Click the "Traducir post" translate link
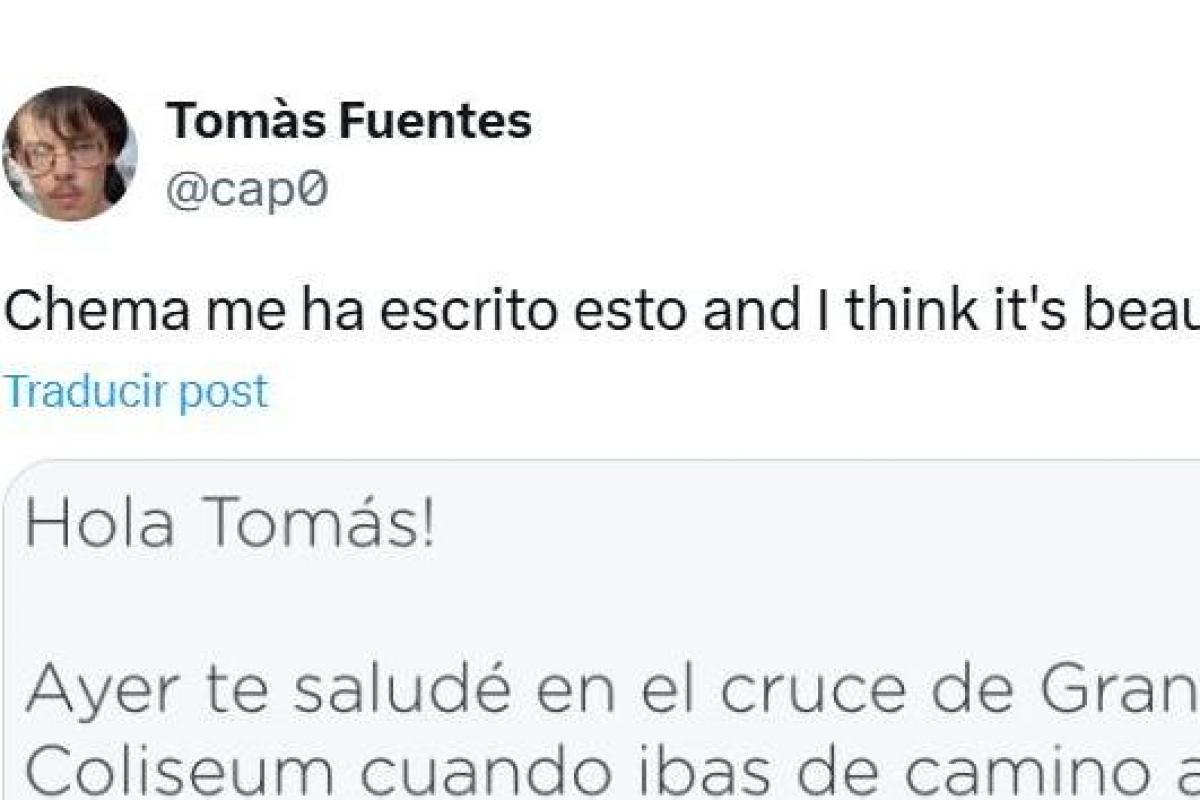This screenshot has width=1200, height=800. click(137, 391)
